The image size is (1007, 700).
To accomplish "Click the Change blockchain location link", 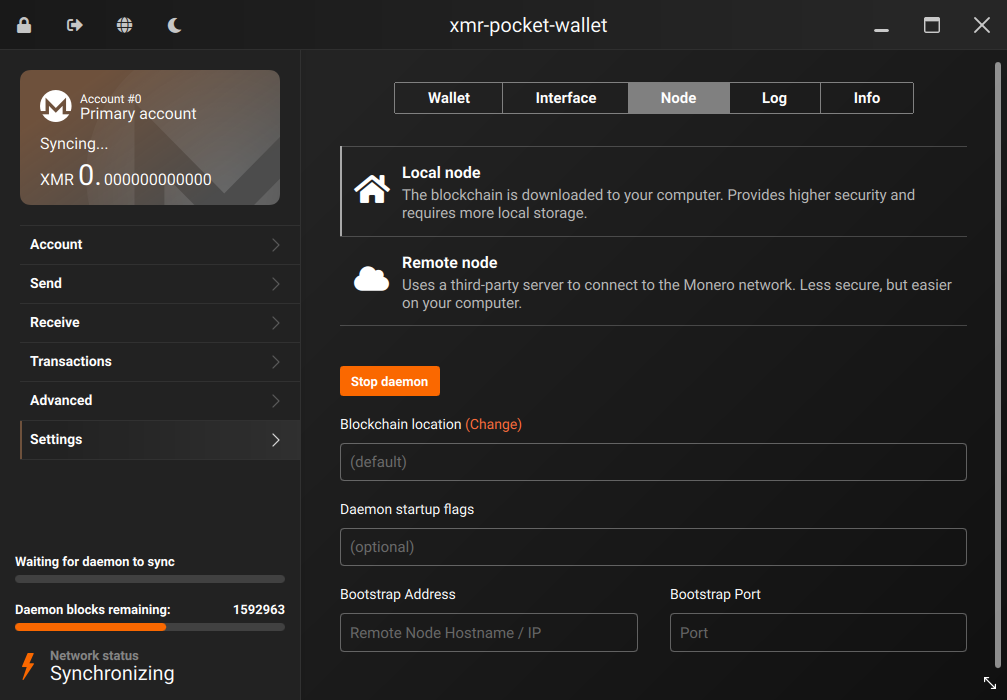I will [x=494, y=424].
